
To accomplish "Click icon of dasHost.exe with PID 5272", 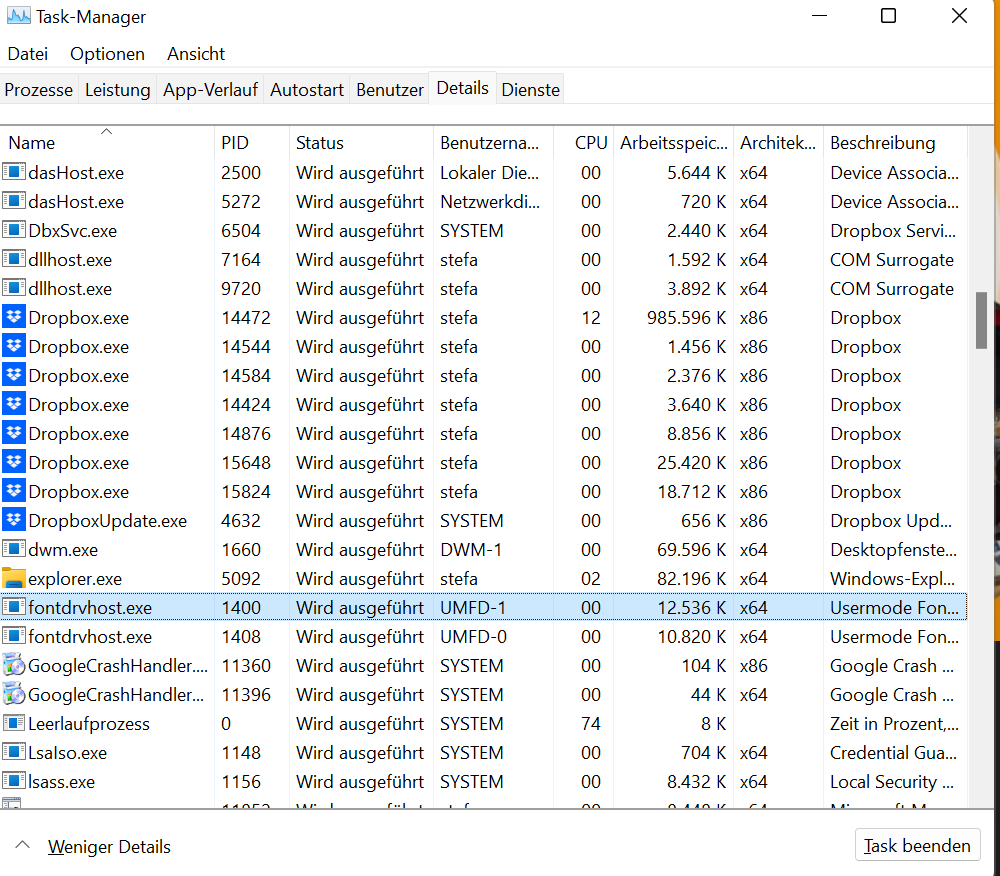I will pos(13,201).
